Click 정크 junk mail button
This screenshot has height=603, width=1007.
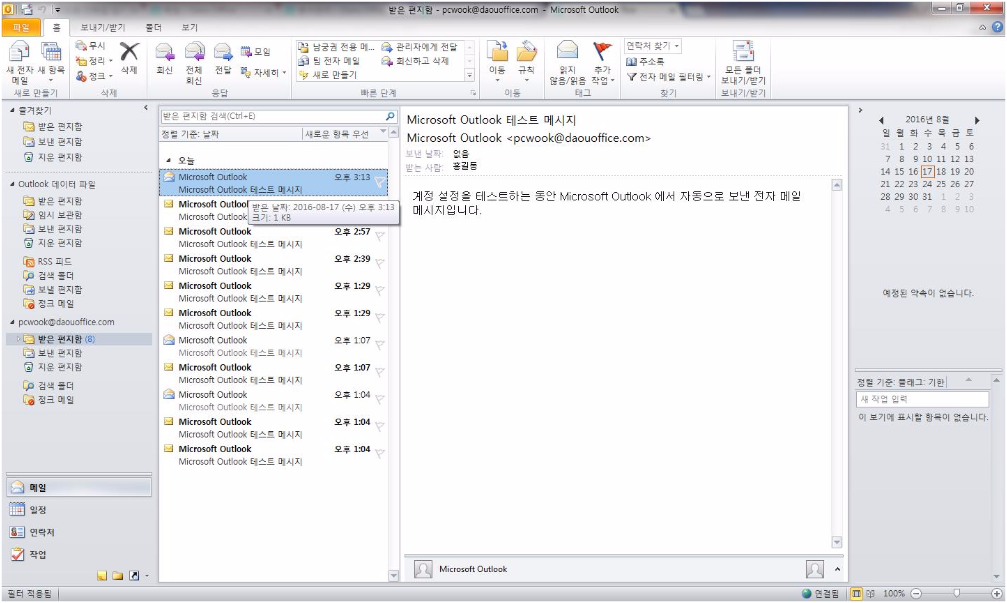[x=94, y=76]
